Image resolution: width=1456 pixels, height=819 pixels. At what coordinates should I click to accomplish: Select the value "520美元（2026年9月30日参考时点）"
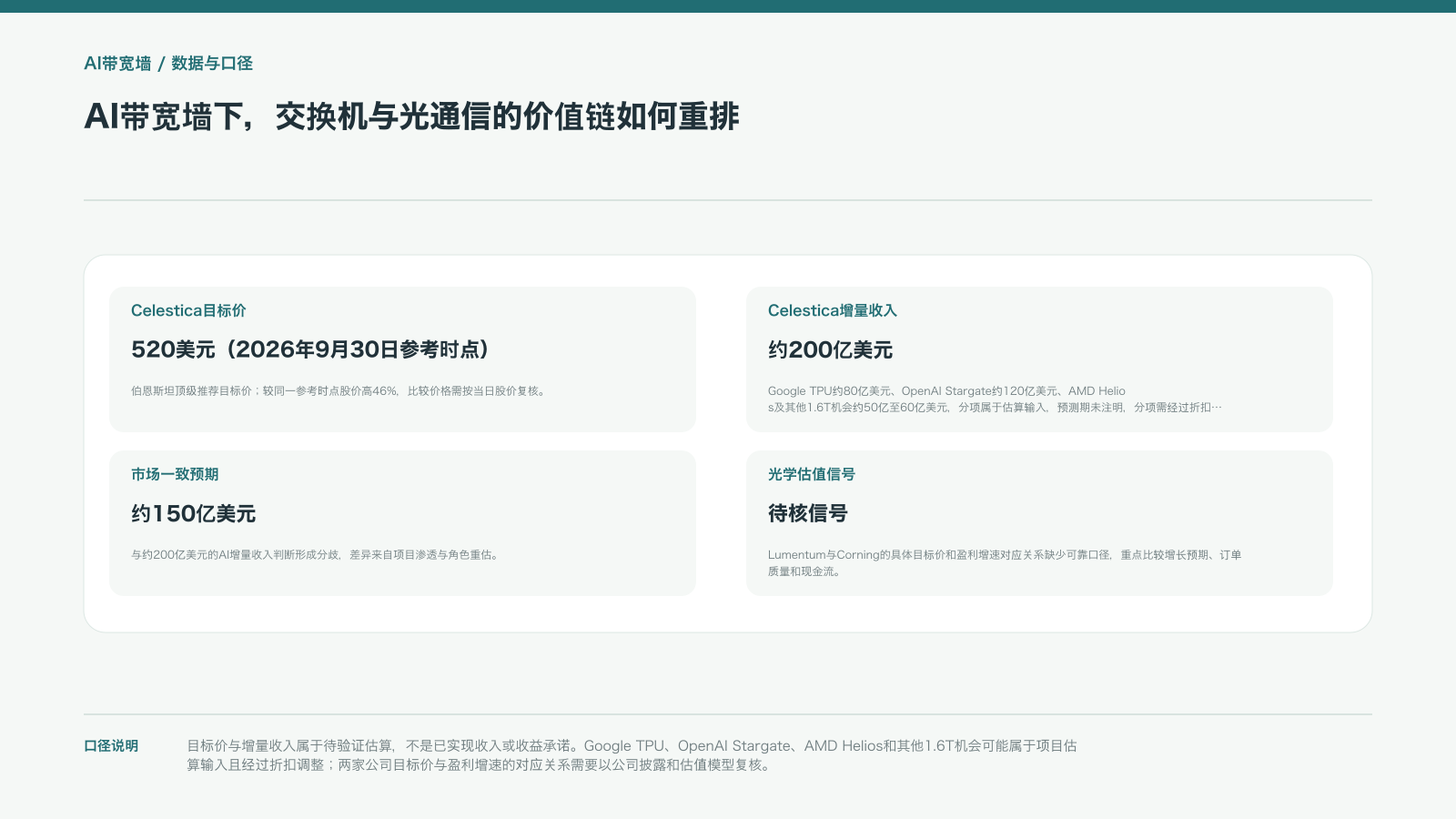pyautogui.click(x=310, y=349)
